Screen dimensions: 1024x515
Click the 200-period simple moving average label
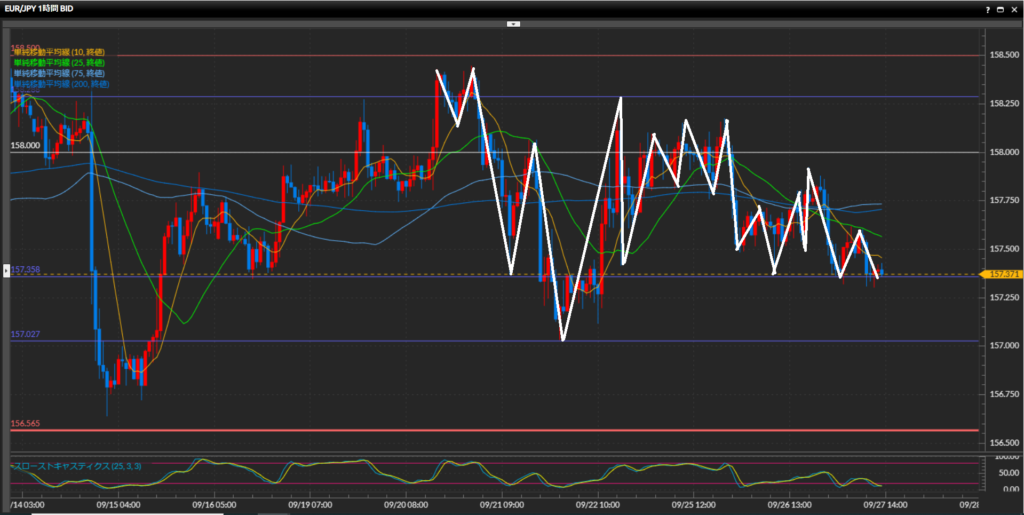pos(61,85)
